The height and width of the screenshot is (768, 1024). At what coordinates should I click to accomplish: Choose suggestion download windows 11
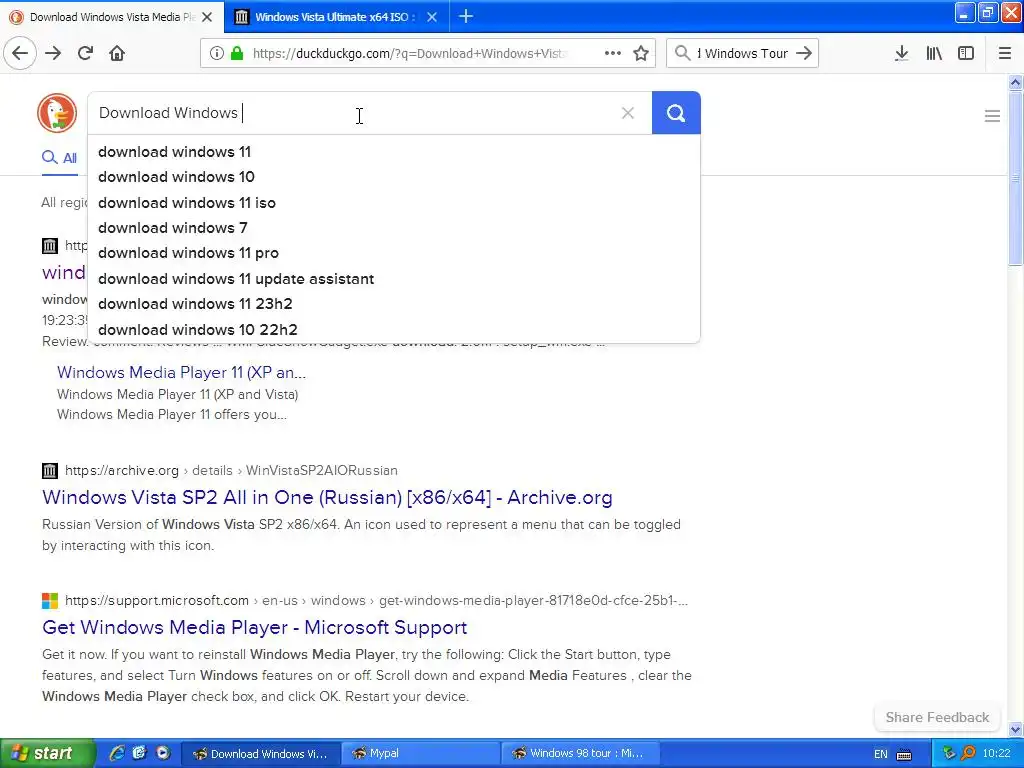(393, 152)
